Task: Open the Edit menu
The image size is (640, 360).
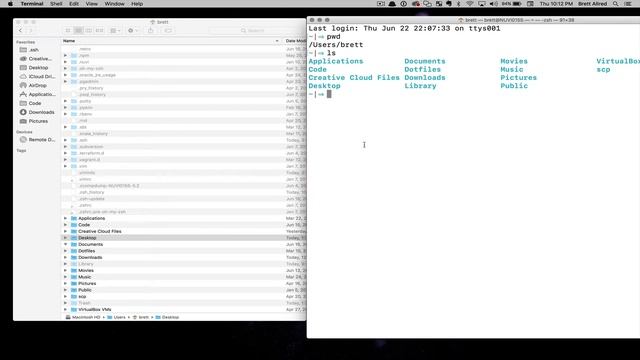Action: (x=74, y=4)
